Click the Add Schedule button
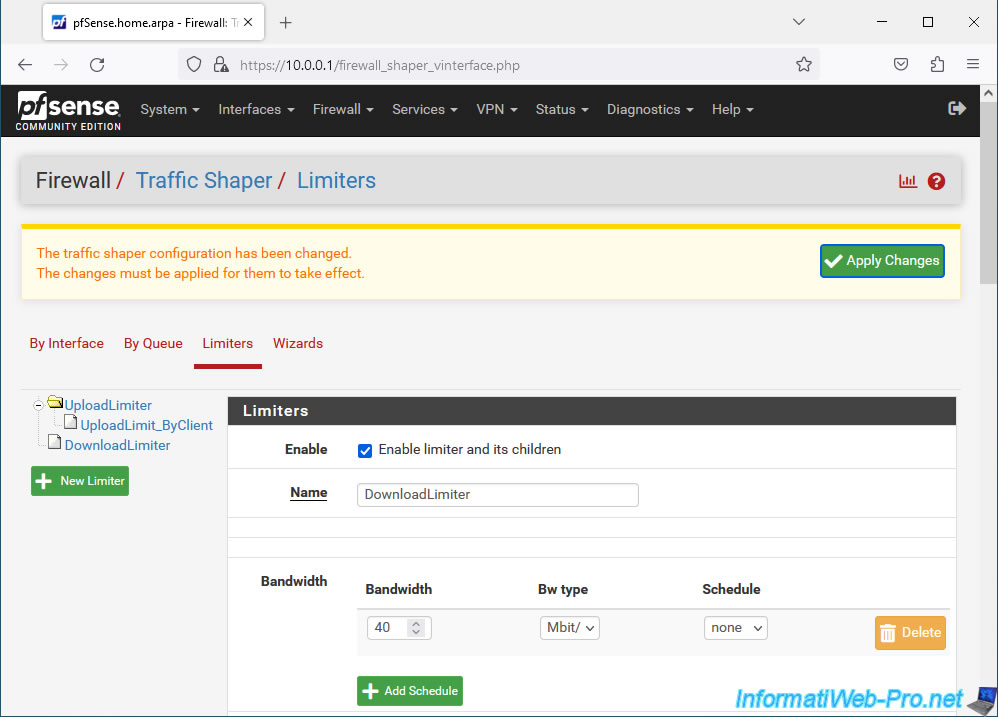This screenshot has width=998, height=717. tap(410, 691)
